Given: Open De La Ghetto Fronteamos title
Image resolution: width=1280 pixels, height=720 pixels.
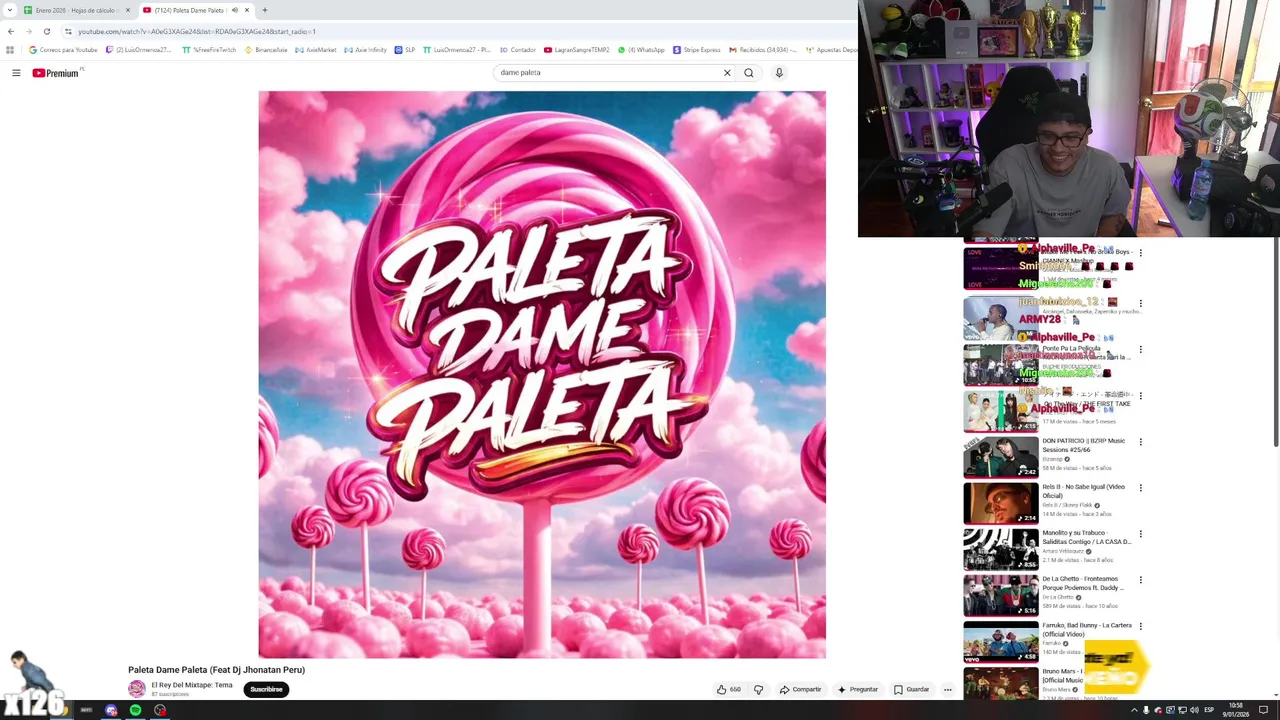Looking at the screenshot, I should click(1083, 583).
